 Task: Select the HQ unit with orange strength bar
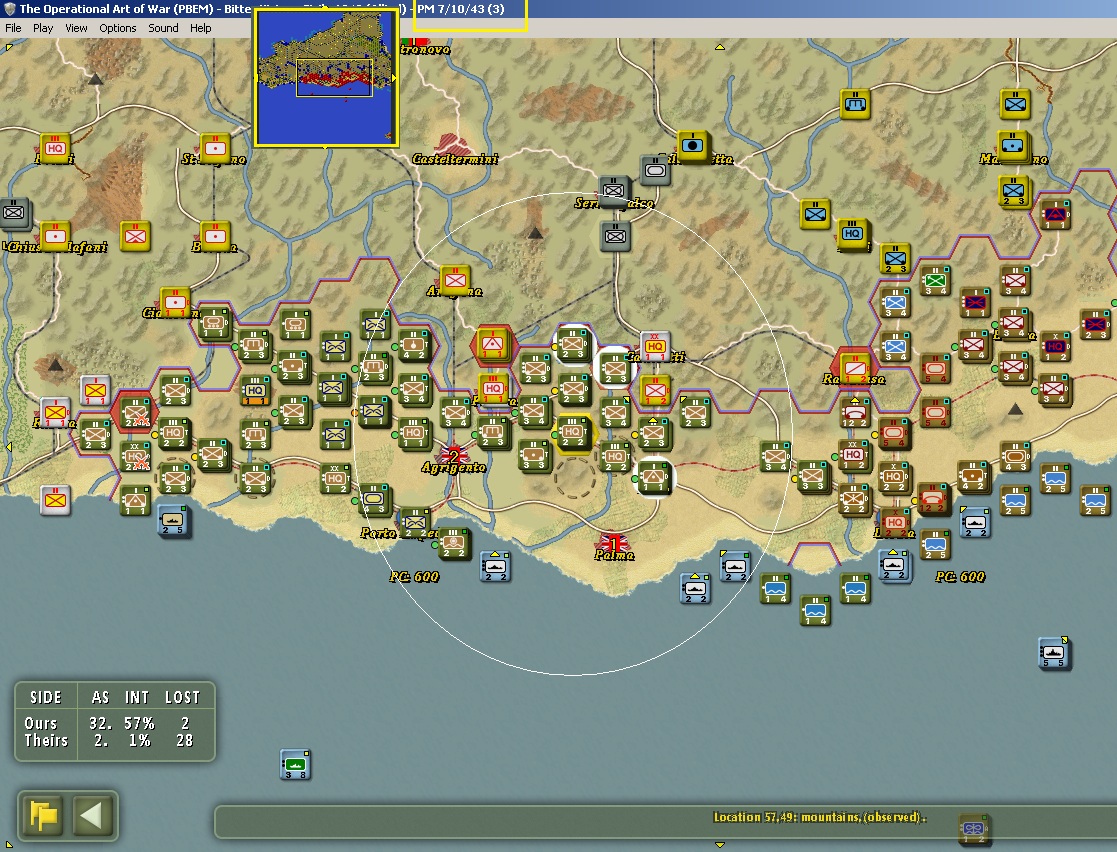[x=256, y=390]
